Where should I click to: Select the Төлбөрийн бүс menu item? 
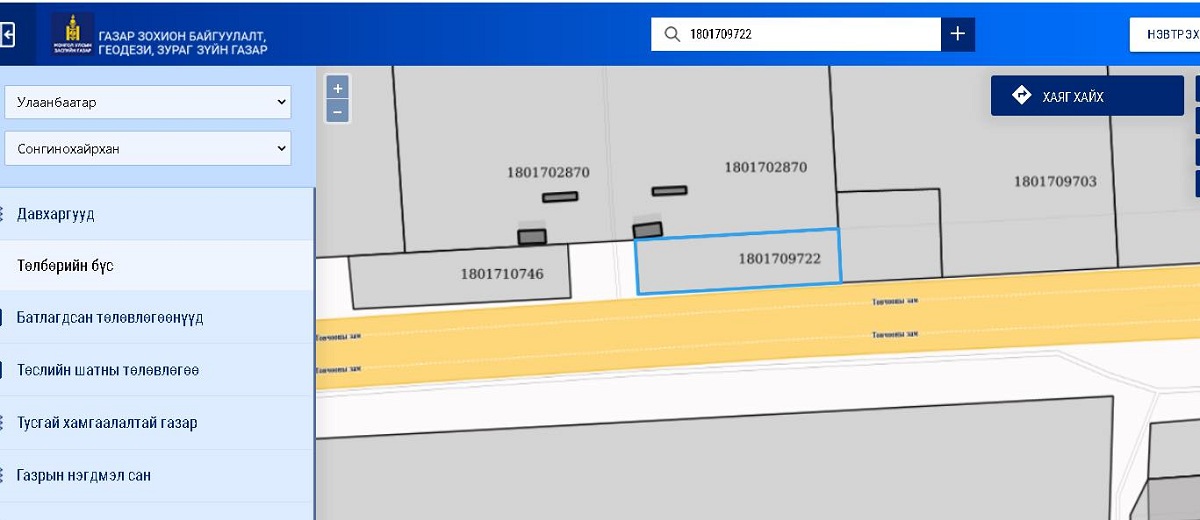[65, 266]
